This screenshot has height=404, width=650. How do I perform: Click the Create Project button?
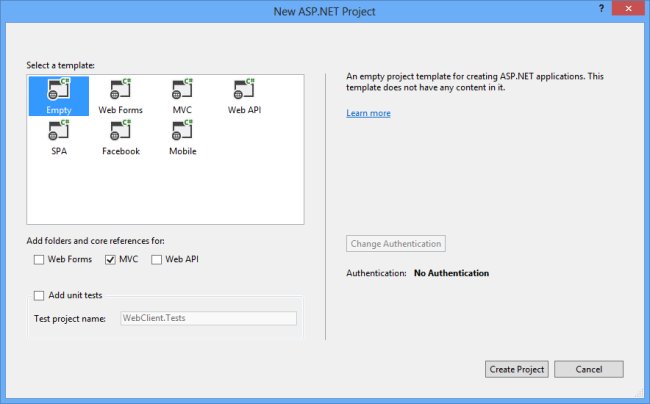(x=517, y=369)
